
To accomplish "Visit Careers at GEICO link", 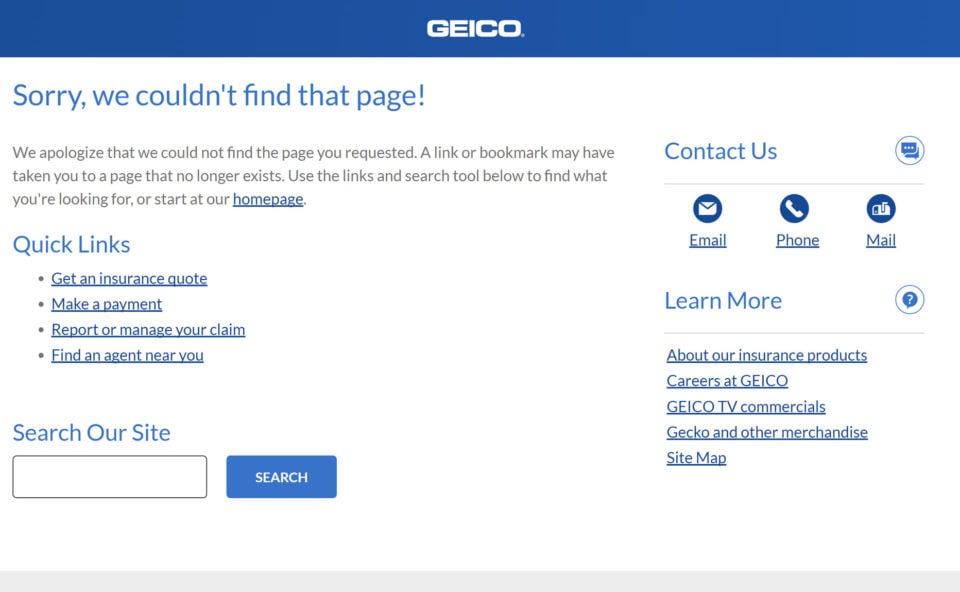I will [727, 381].
